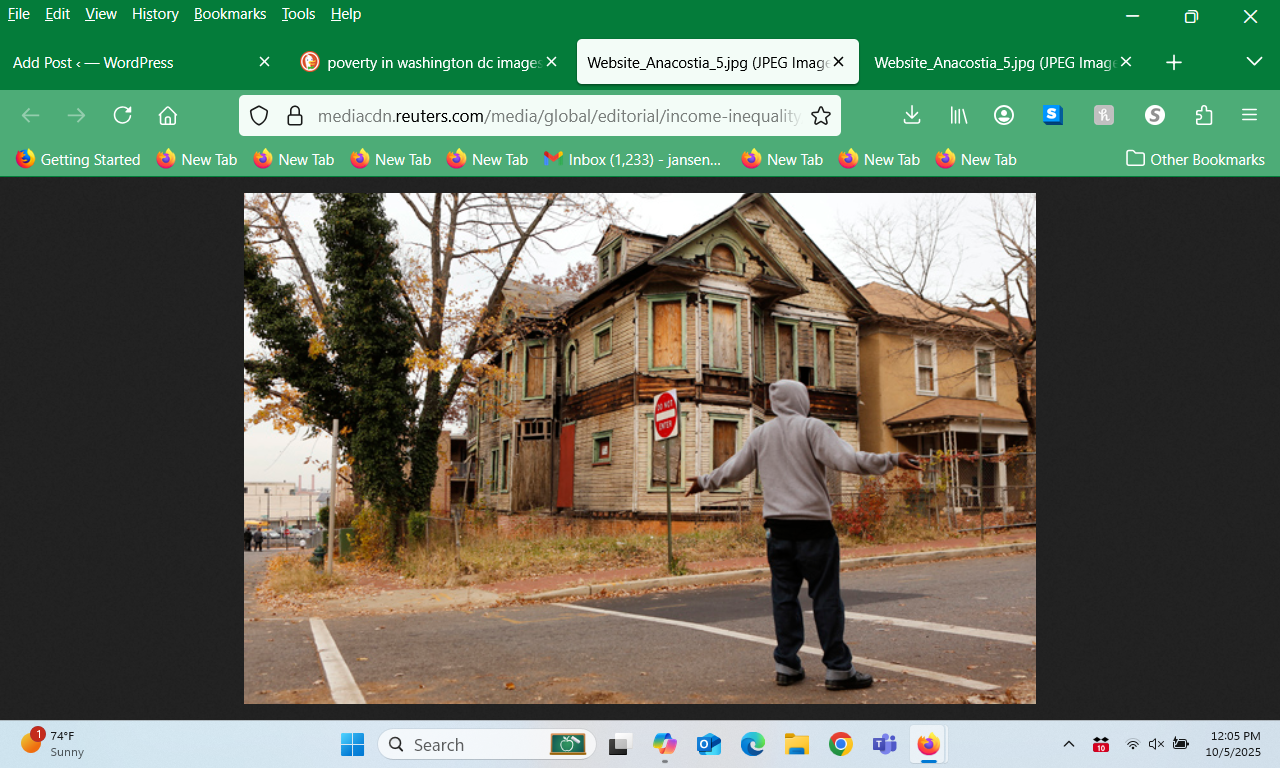The image size is (1280, 768).
Task: Open a new tab with plus button
Action: click(1174, 62)
